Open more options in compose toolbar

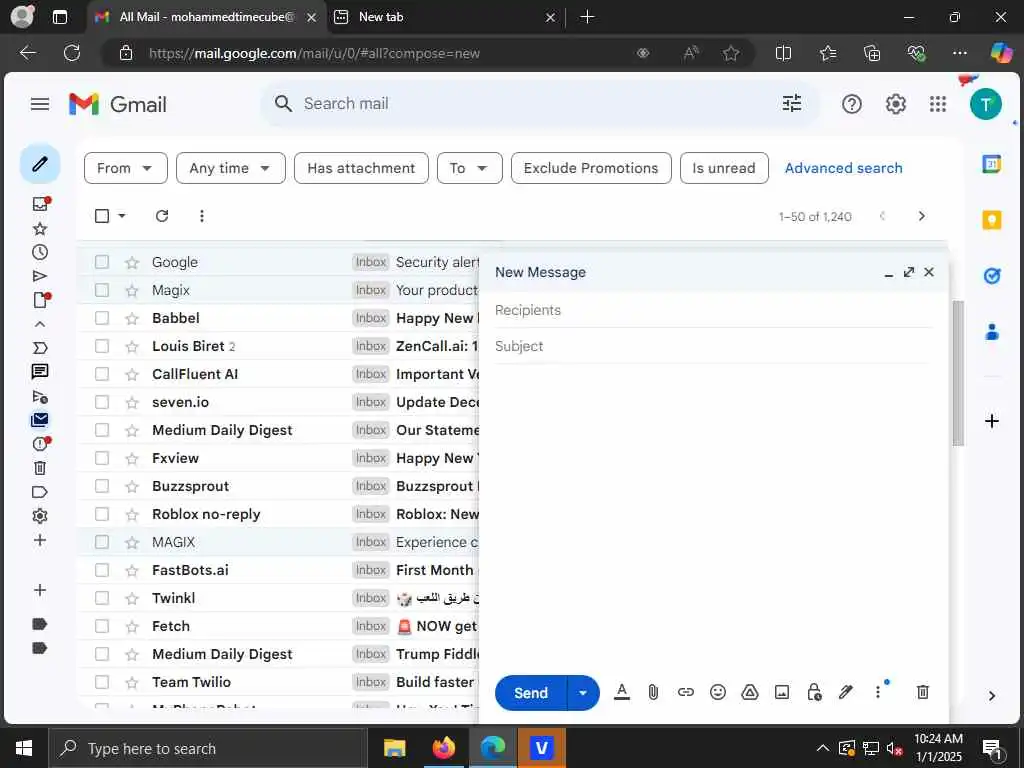878,692
